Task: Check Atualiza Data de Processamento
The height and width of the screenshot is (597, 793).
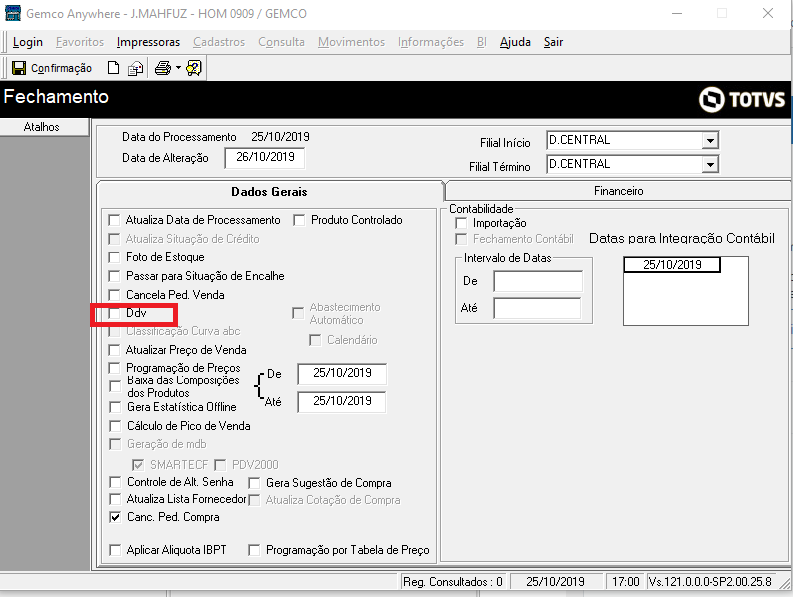Action: [x=114, y=220]
